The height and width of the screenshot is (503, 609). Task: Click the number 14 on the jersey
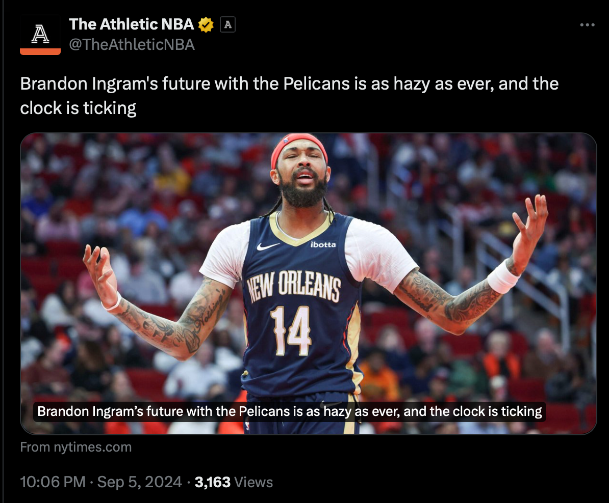pos(291,331)
